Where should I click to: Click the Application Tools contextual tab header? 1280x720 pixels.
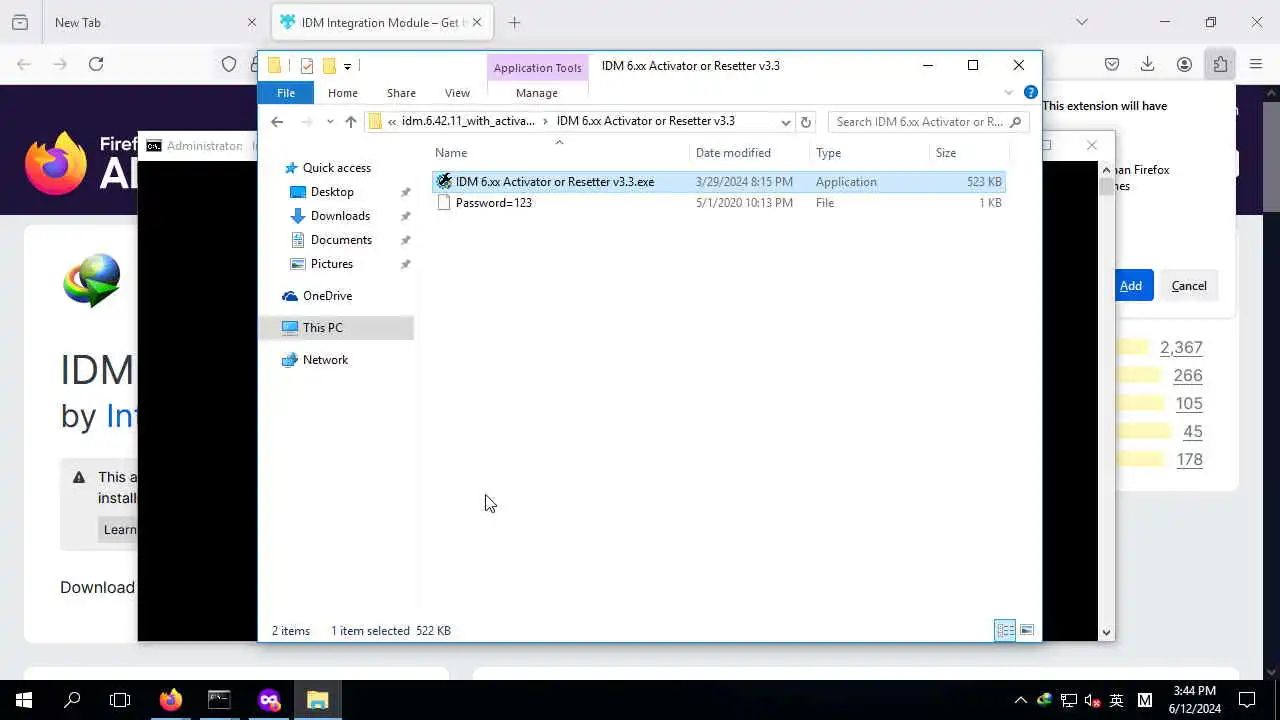click(537, 68)
